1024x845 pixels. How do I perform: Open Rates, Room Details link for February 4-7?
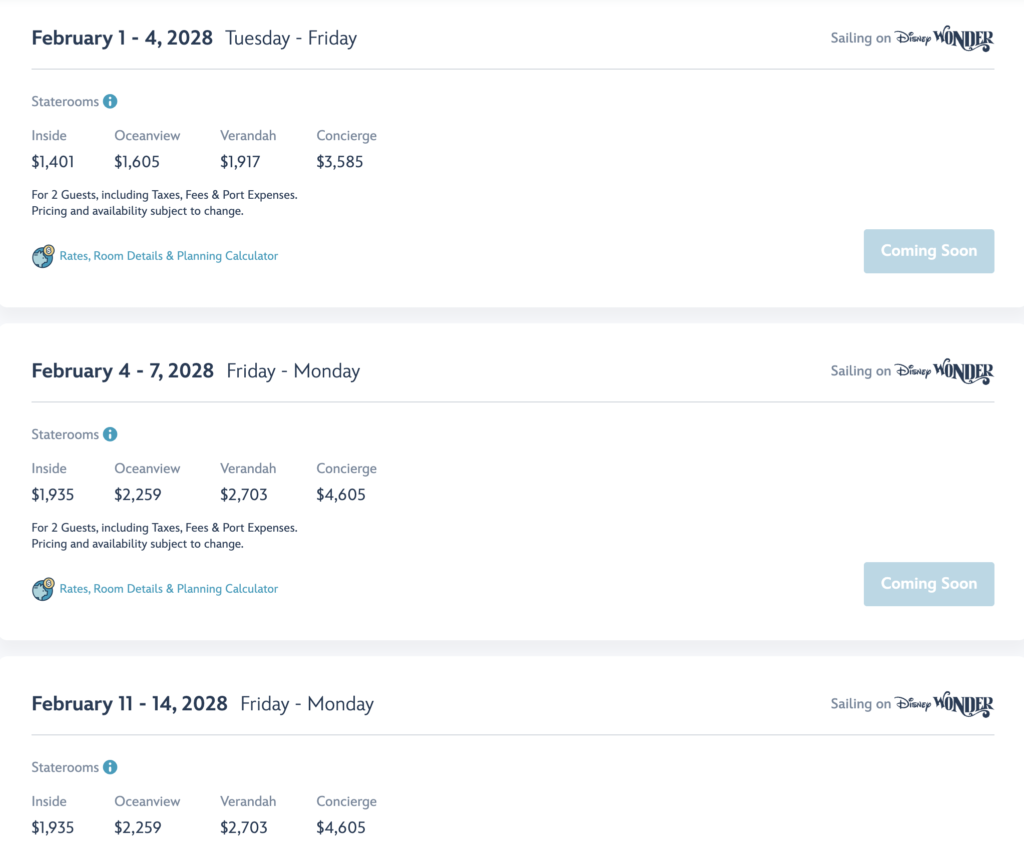[168, 589]
